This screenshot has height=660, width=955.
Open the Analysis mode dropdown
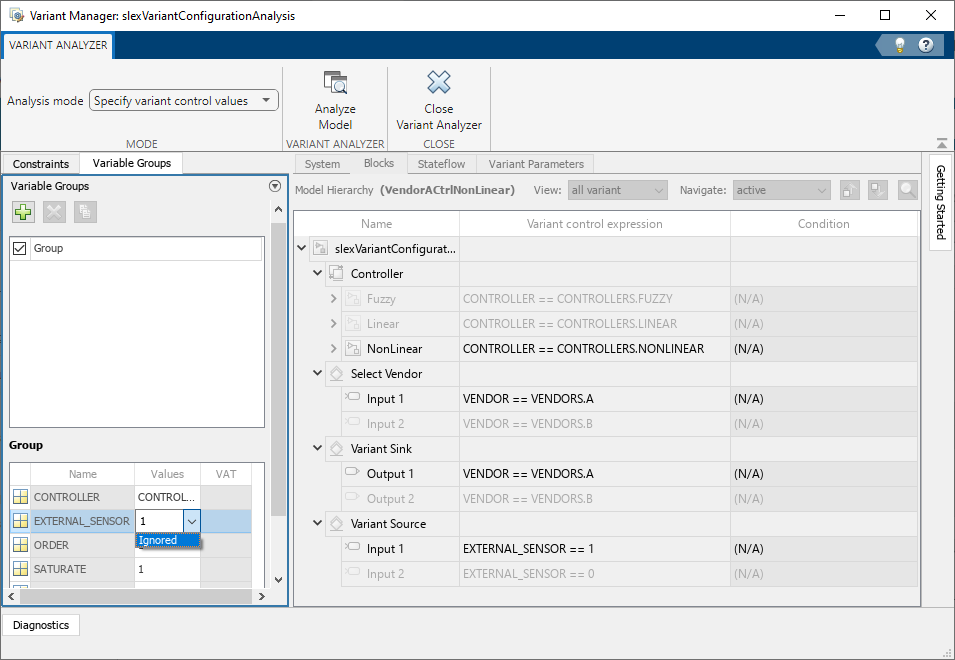point(266,99)
